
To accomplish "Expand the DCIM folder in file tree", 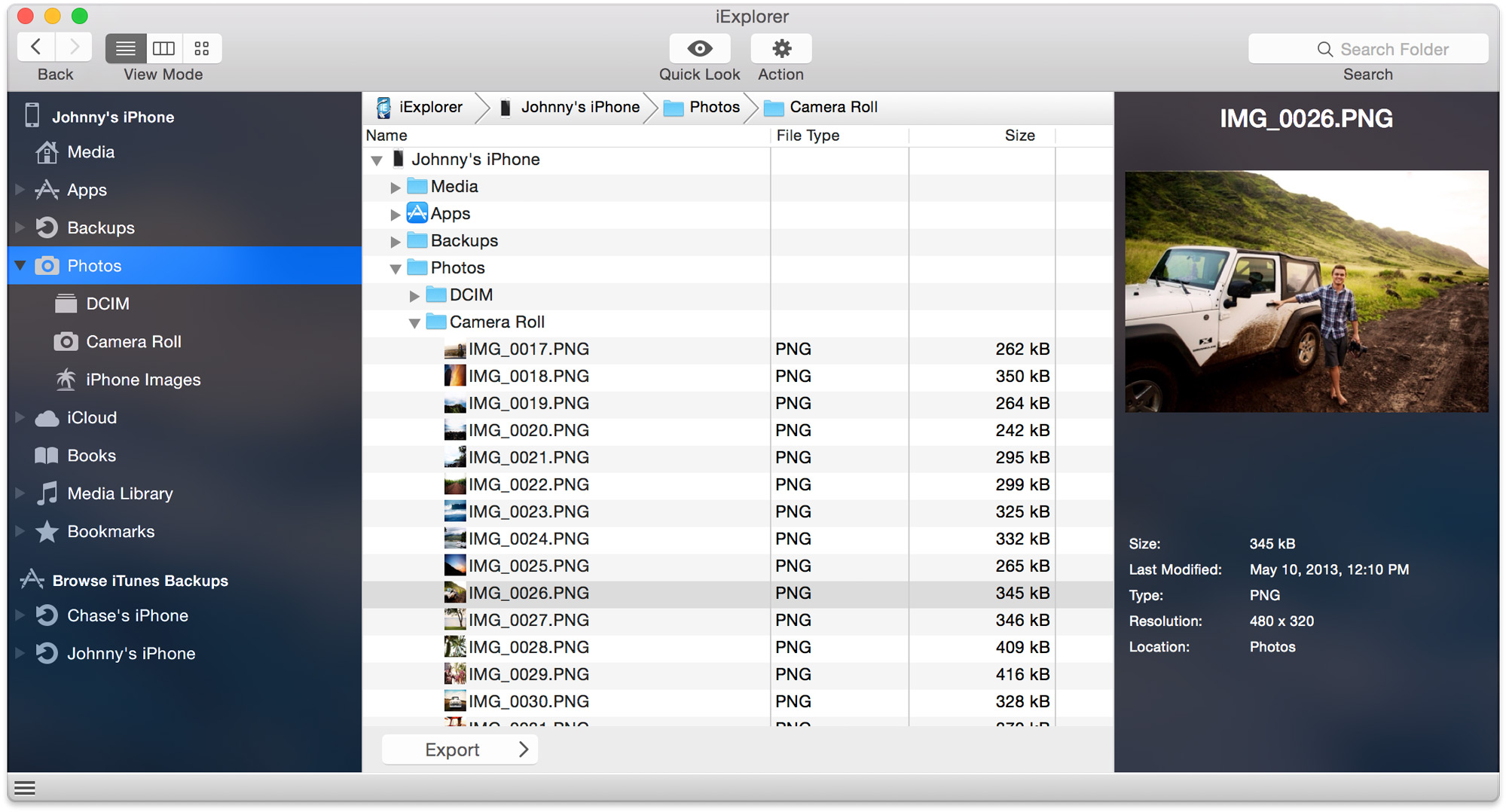I will 414,296.
